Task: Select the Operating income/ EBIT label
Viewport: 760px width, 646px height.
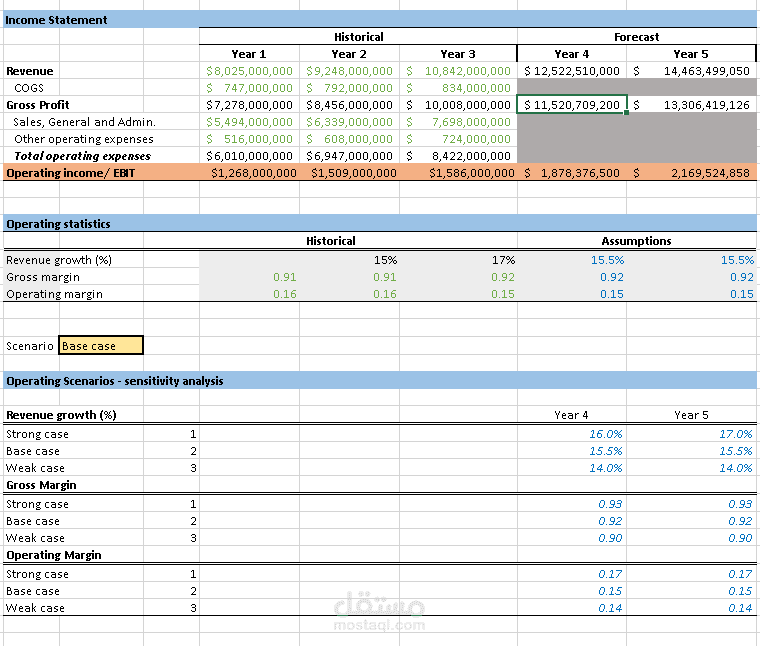Action: tap(71, 173)
